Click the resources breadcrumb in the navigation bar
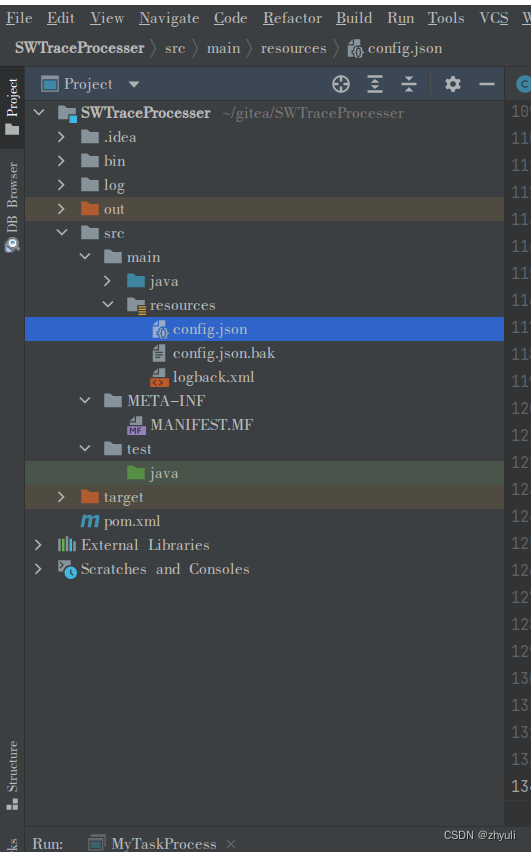Image resolution: width=531 pixels, height=852 pixels. [293, 48]
